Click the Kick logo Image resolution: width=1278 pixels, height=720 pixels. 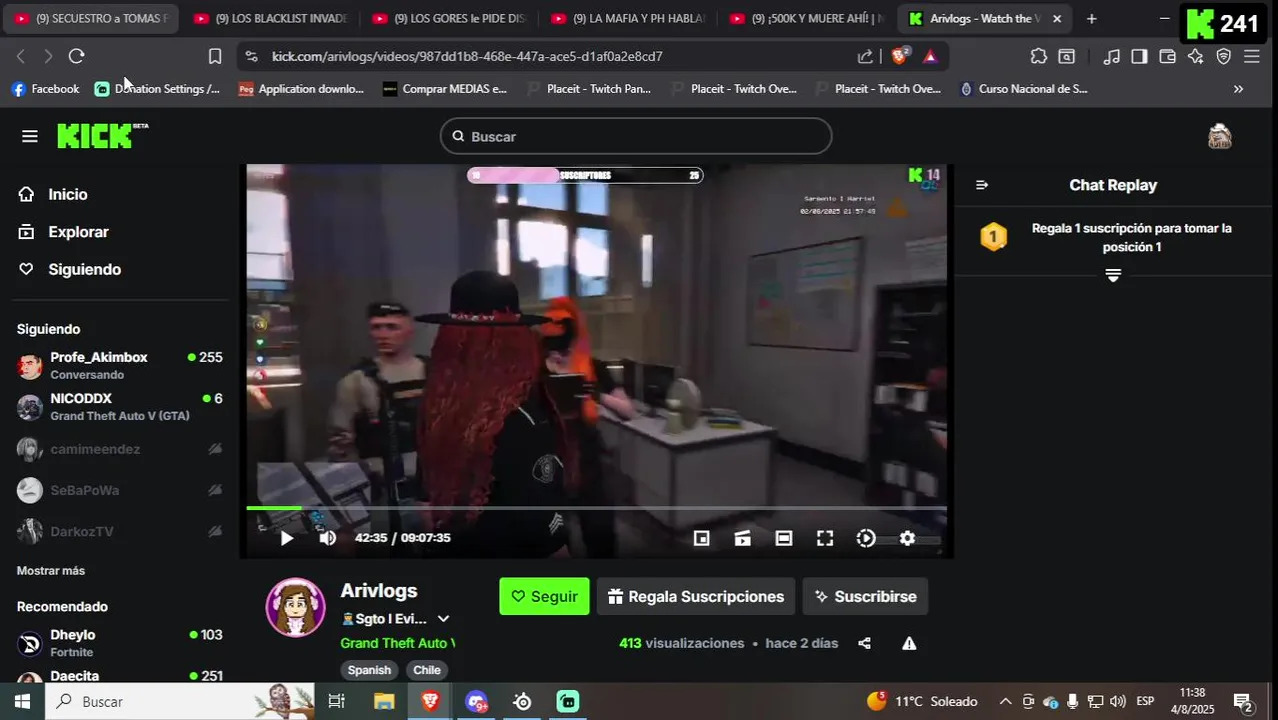(102, 135)
